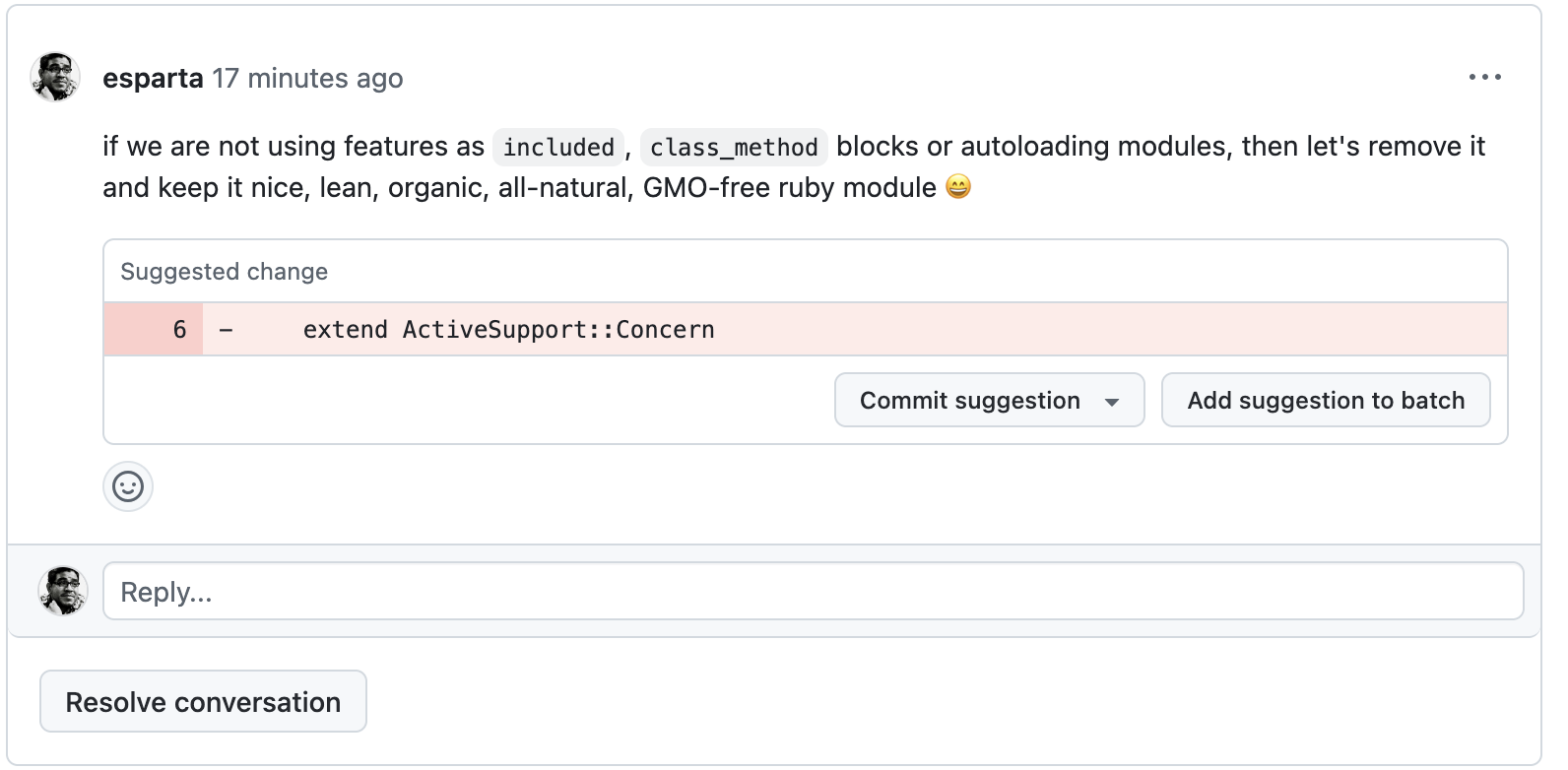The height and width of the screenshot is (770, 1568).
Task: Click esparta's avatar beside the comment header
Action: point(55,78)
